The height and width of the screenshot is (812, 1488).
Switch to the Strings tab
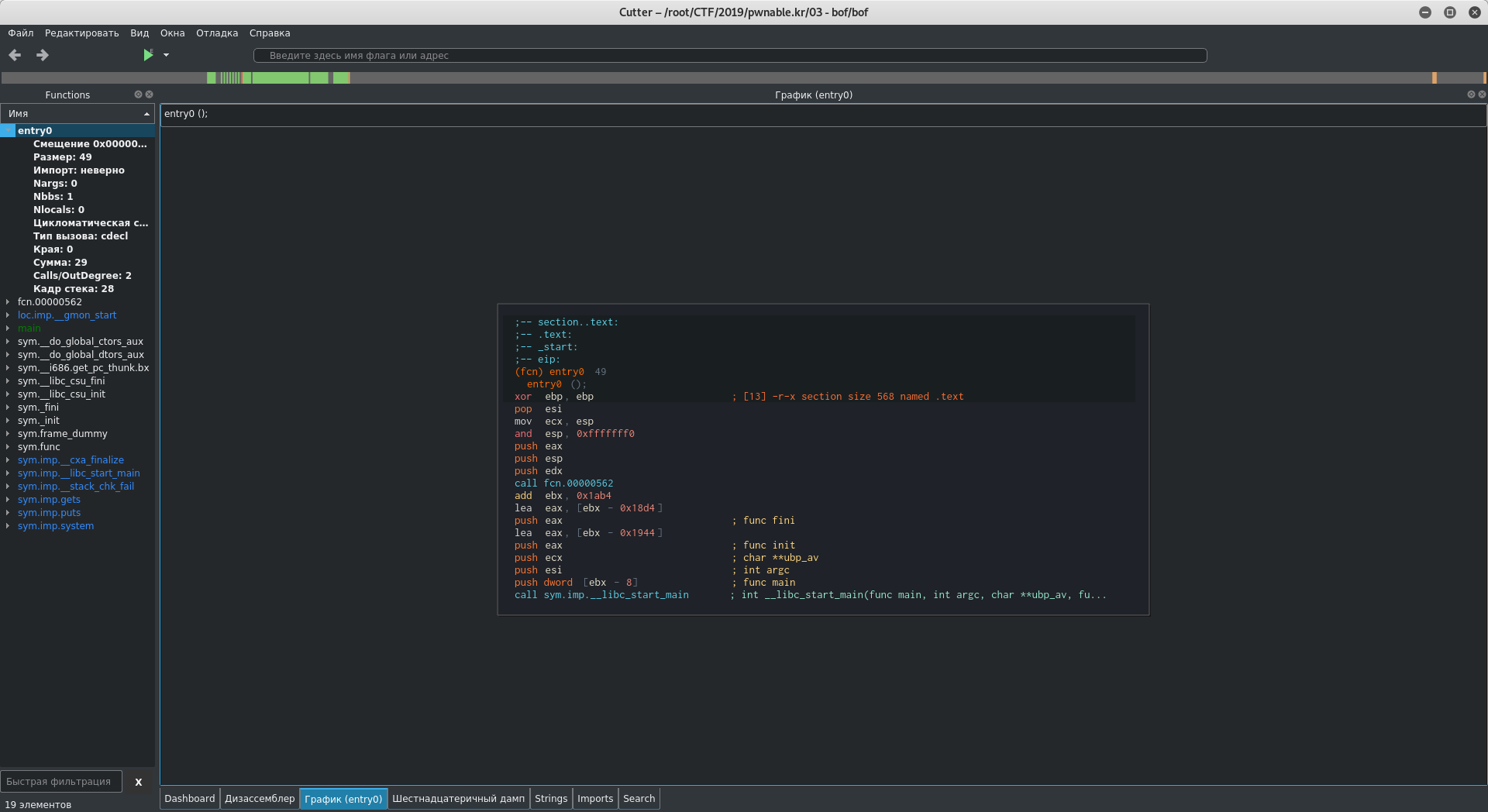tap(550, 799)
